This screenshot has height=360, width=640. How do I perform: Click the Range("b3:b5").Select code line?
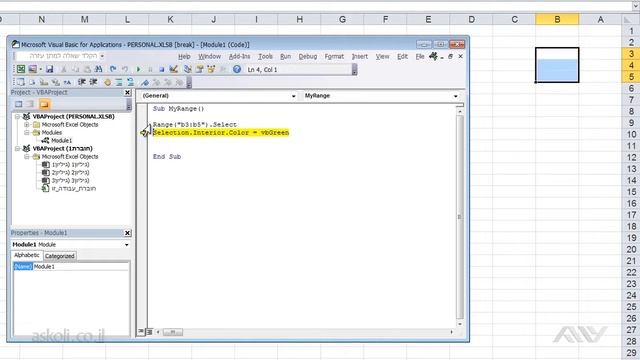[195, 124]
